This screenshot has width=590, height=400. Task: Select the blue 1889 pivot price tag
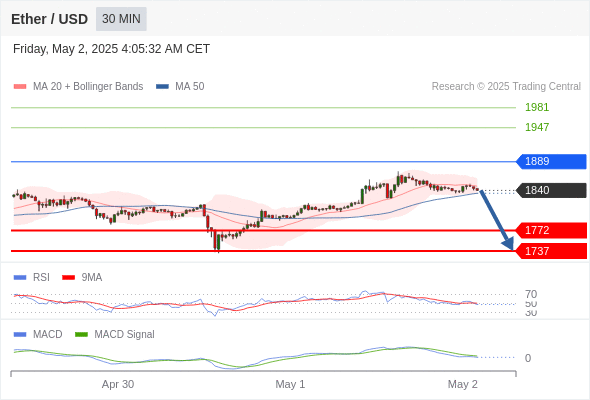551,161
